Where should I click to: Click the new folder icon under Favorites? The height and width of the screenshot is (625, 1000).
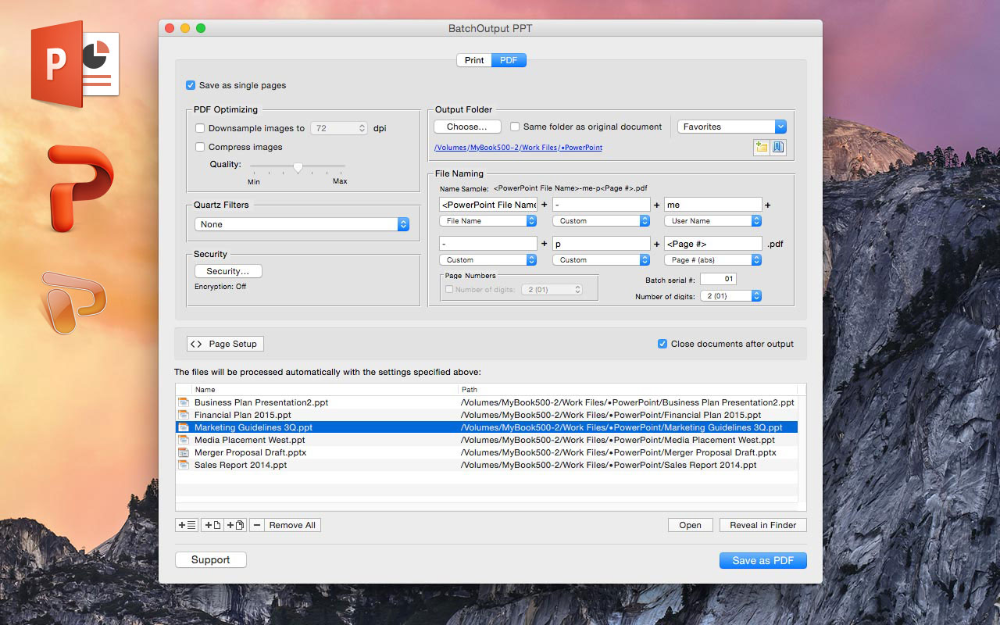click(x=761, y=148)
